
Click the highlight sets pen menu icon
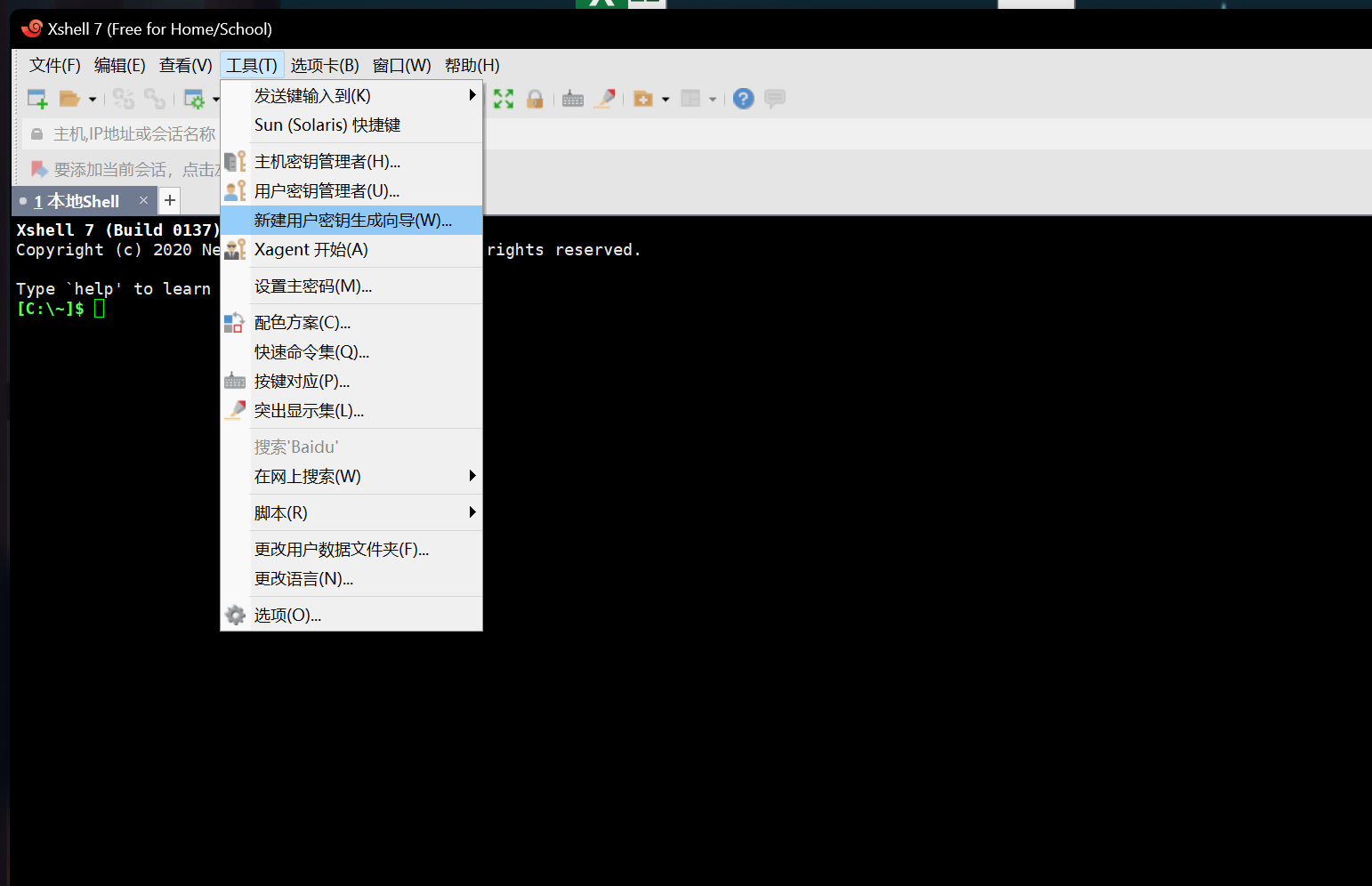(235, 410)
